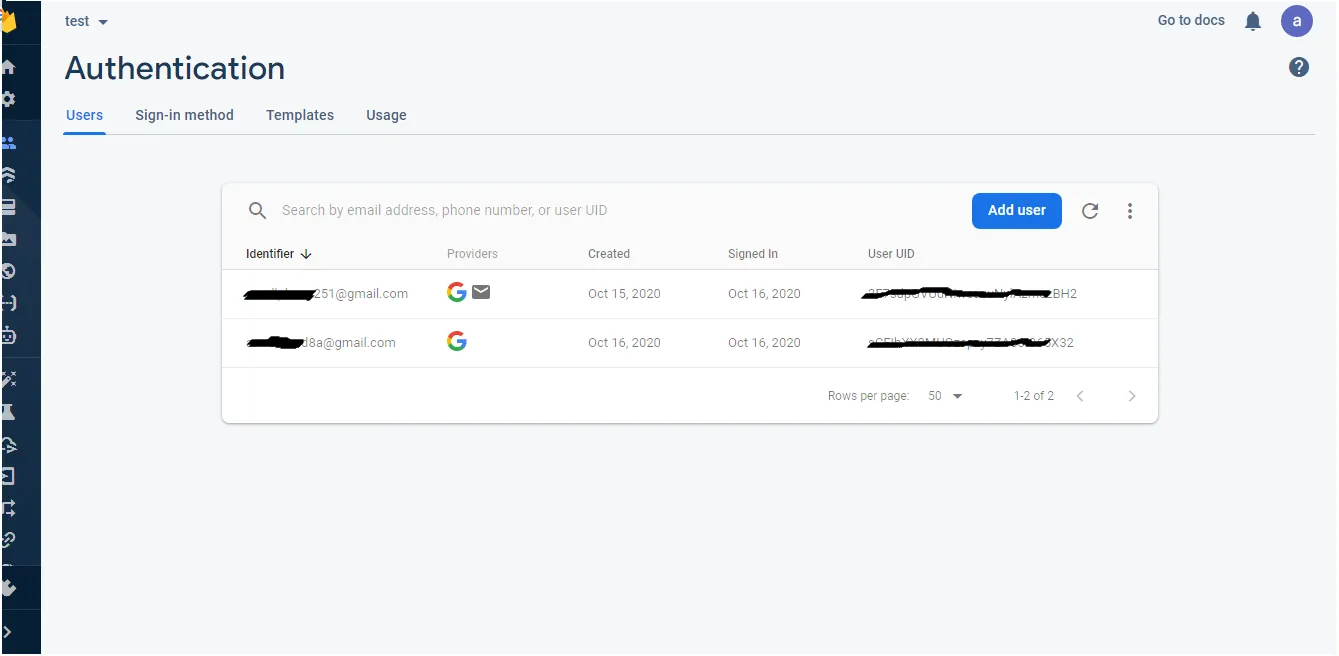The image size is (1339, 656).
Task: Open Storage image icon in the sidebar
Action: pyautogui.click(x=8, y=239)
